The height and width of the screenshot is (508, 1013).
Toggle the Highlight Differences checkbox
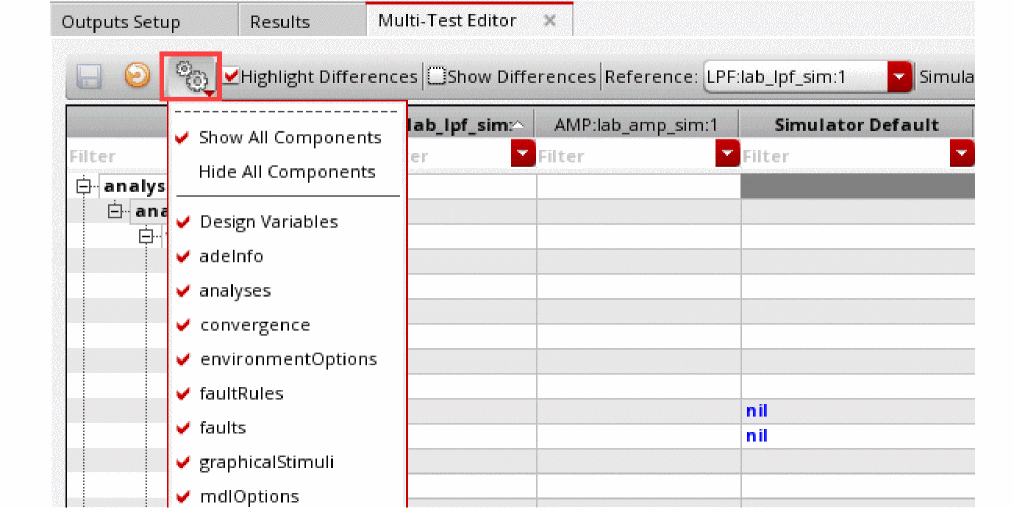[x=232, y=77]
